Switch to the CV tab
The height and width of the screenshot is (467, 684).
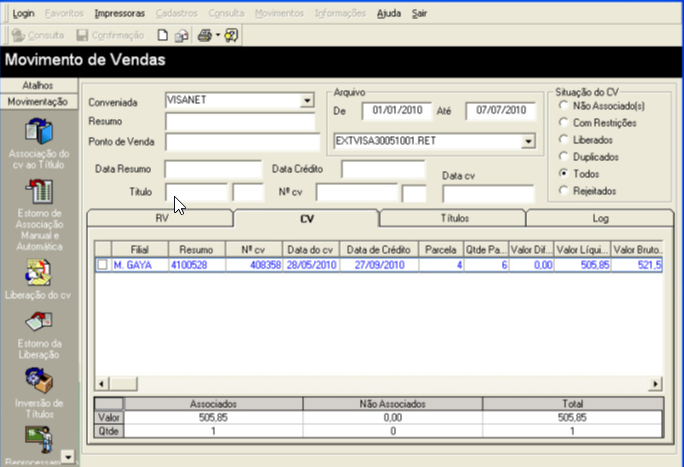[307, 218]
